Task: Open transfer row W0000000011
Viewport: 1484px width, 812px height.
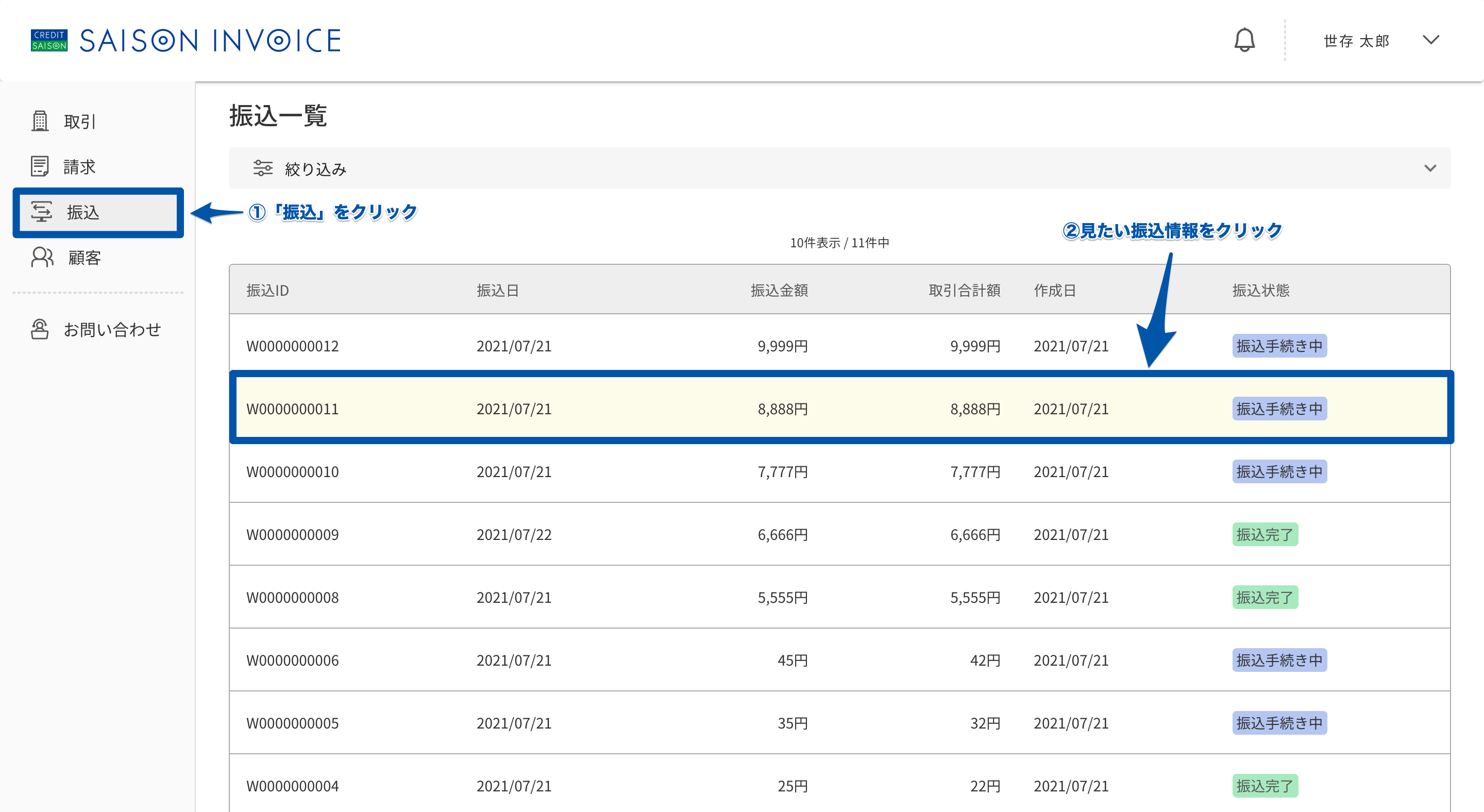Action: click(x=840, y=408)
